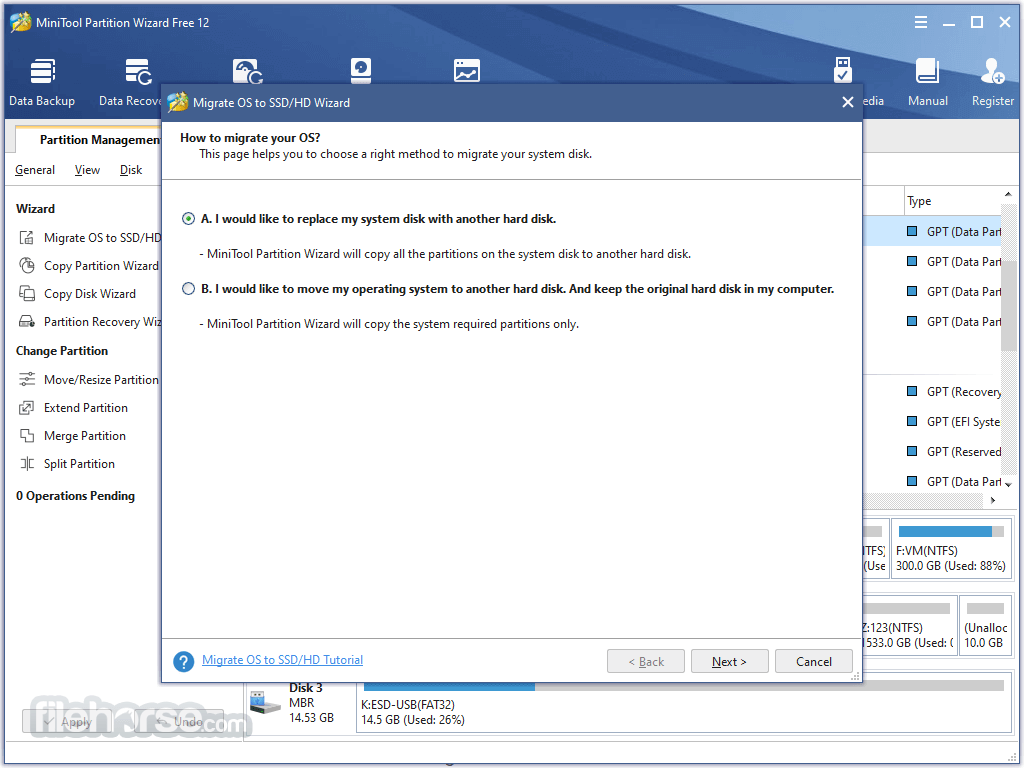Click Move/Resize Partition text in sidebar

click(101, 379)
